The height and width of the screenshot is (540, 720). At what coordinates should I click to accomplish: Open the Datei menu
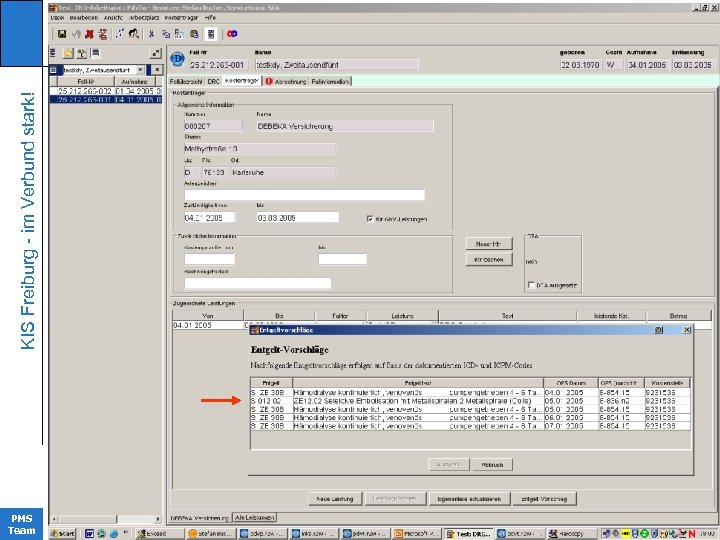[57, 17]
